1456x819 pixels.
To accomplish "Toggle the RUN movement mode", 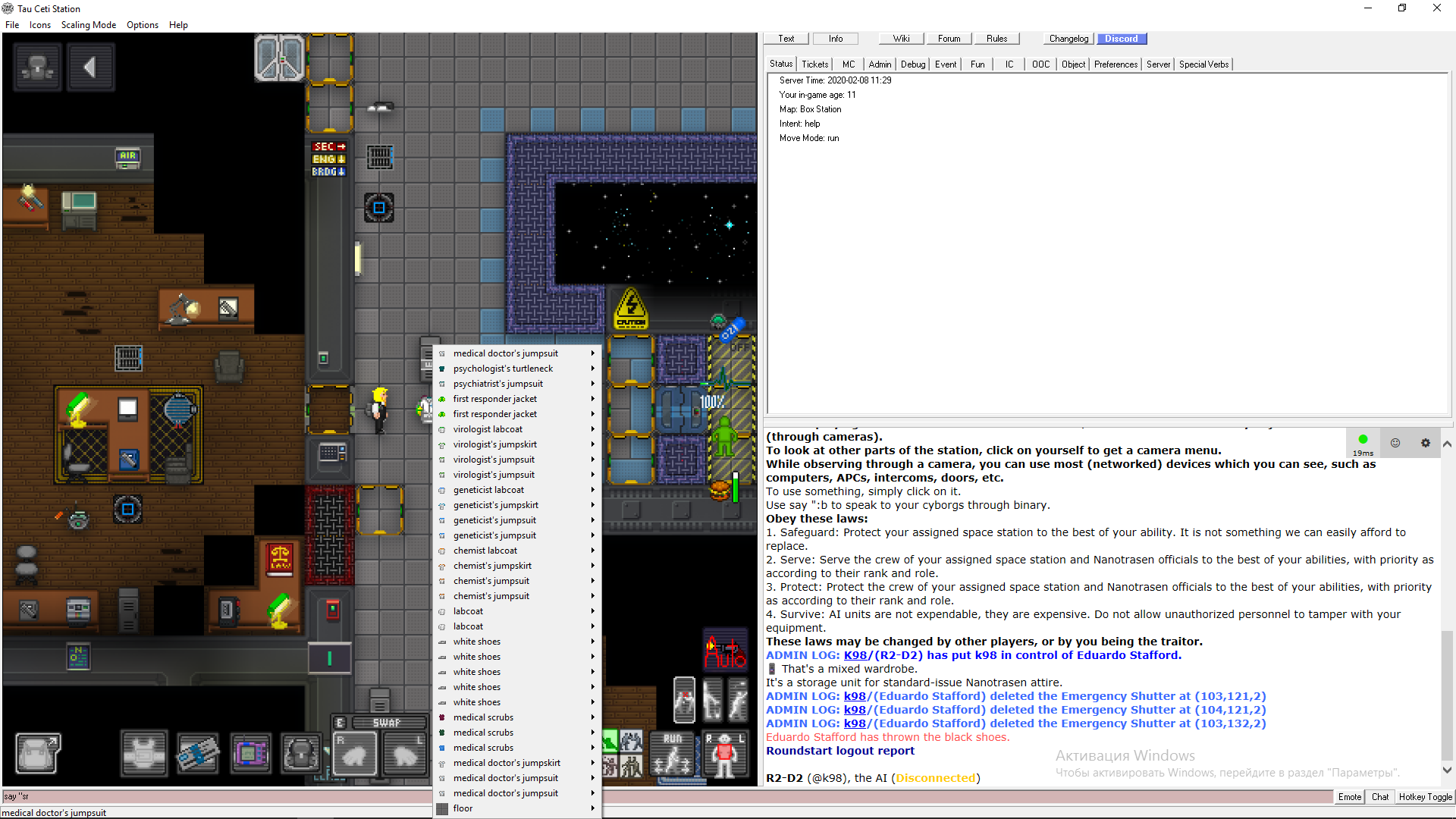I will tap(672, 754).
